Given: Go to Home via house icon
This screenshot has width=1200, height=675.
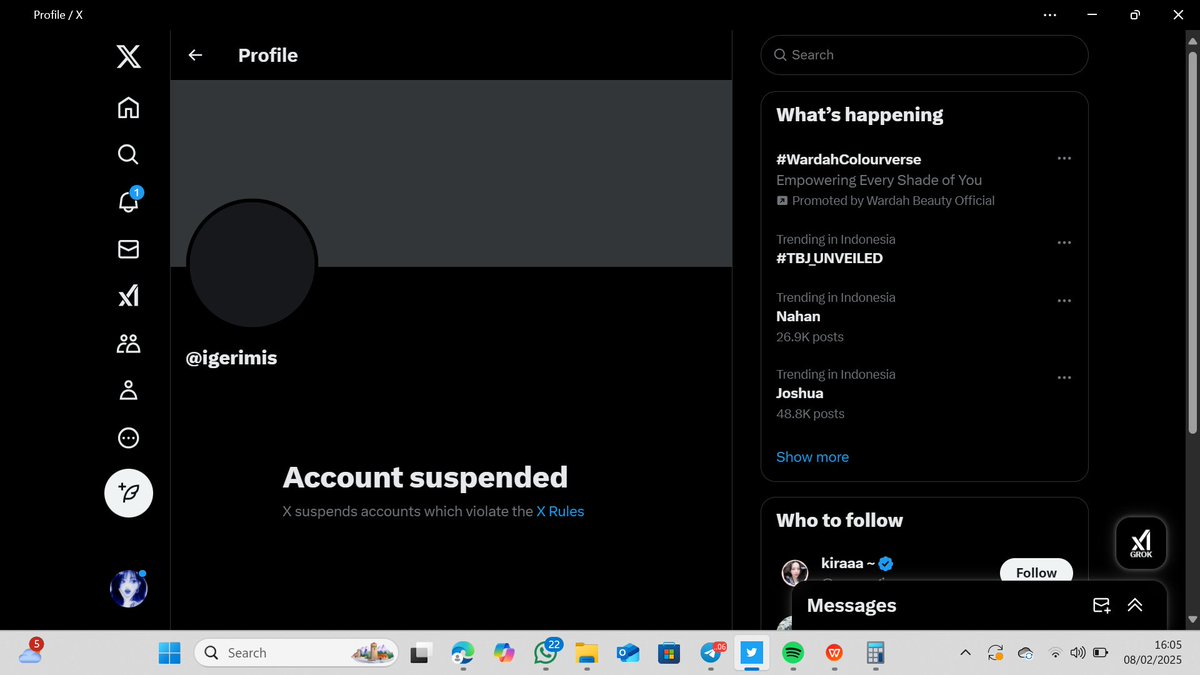Looking at the screenshot, I should coord(128,107).
